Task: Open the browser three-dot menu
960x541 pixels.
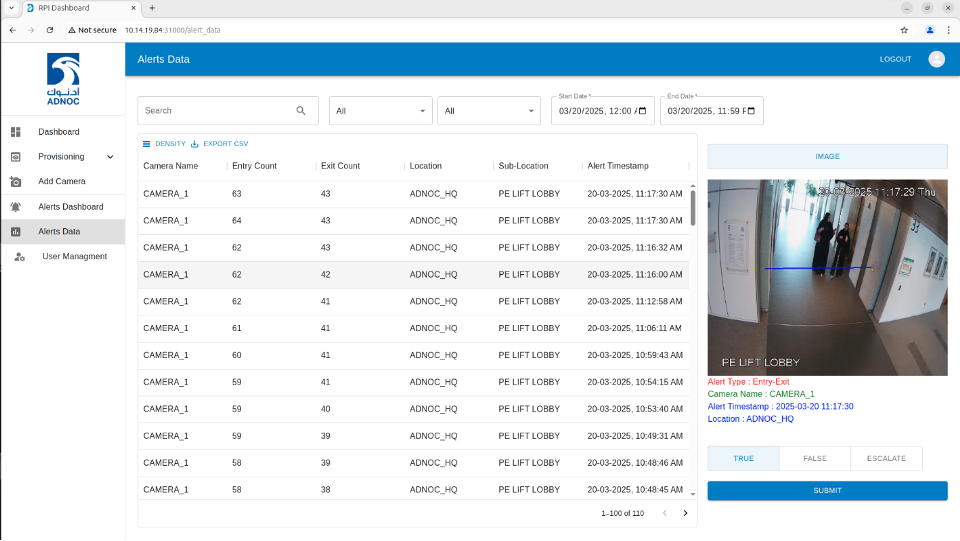Action: tap(948, 30)
